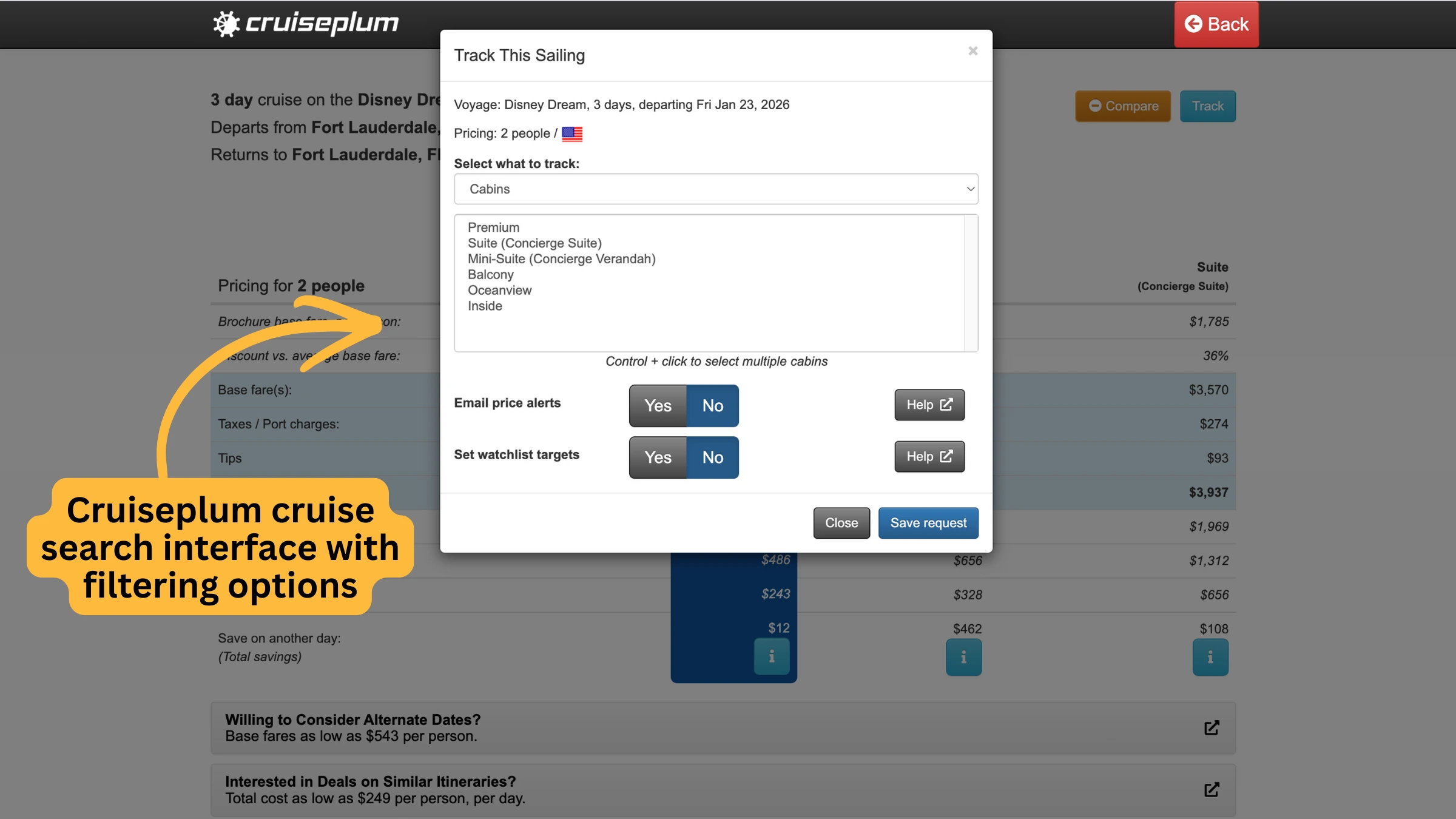The width and height of the screenshot is (1456, 819).
Task: Click the cruiseplum logo icon
Action: pyautogui.click(x=227, y=24)
